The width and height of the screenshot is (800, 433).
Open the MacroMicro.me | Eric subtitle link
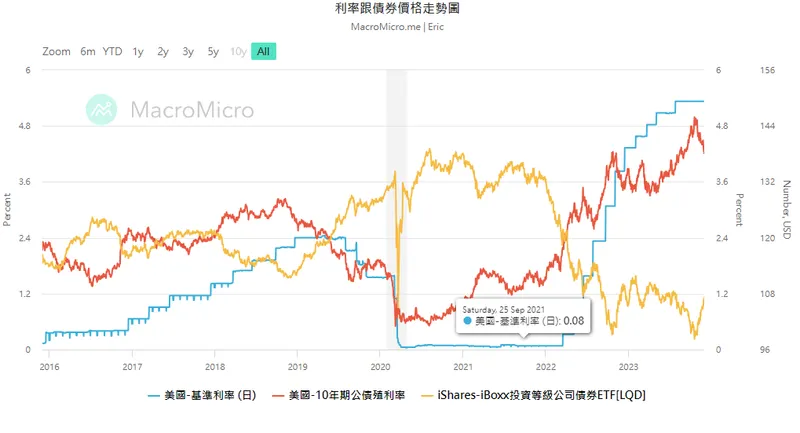399,26
